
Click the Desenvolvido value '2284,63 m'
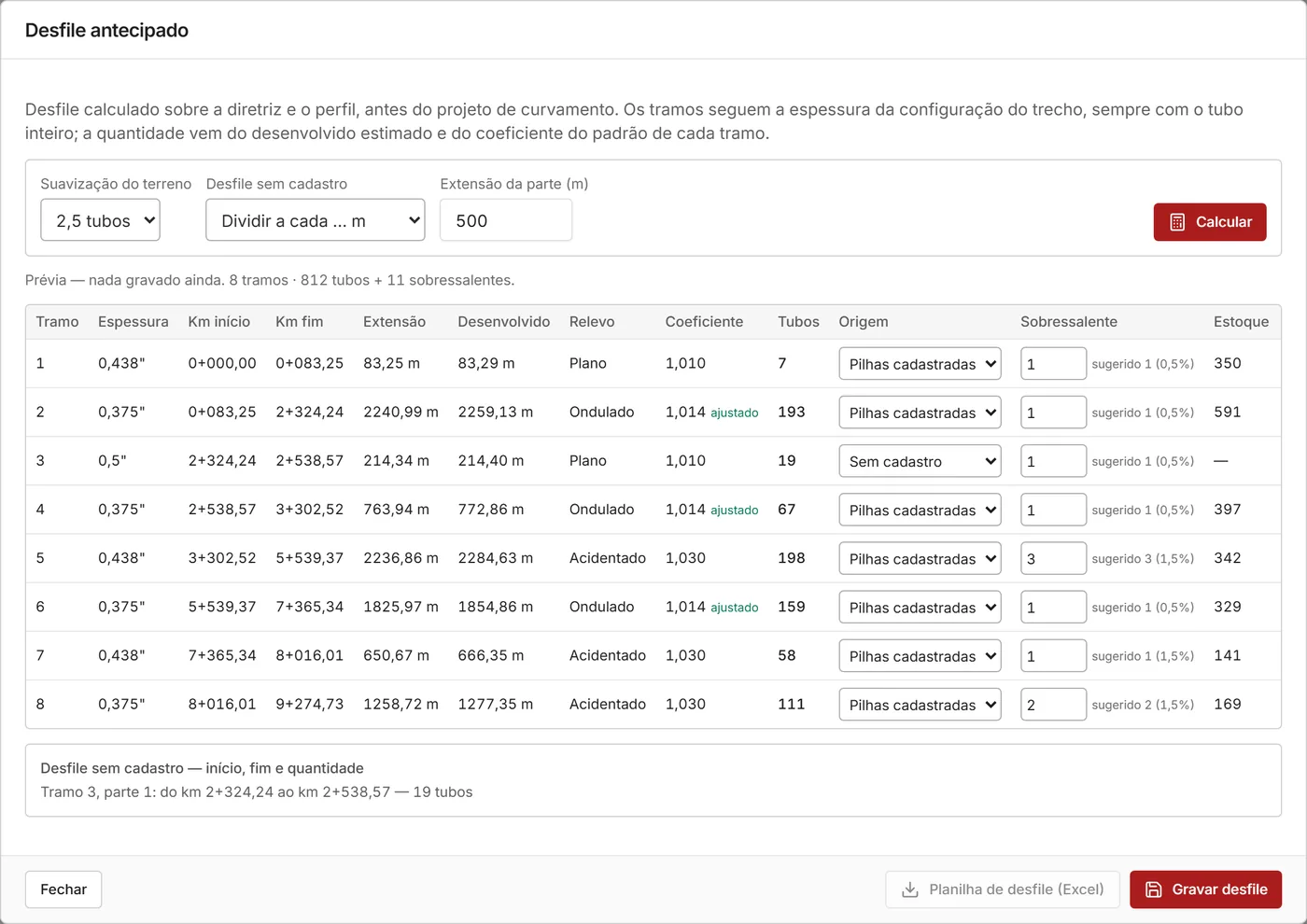pos(496,558)
